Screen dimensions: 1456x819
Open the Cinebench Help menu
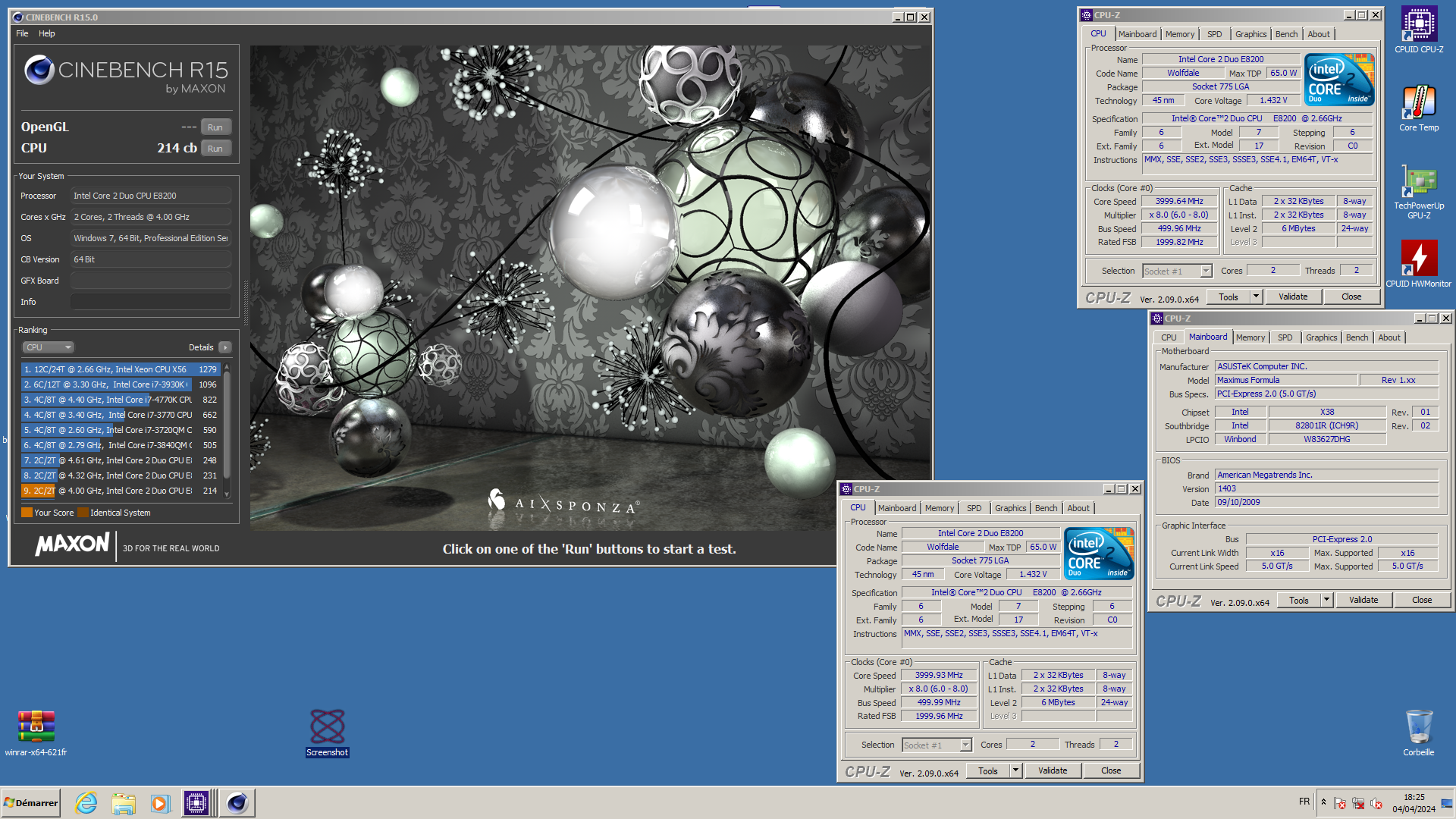(47, 33)
